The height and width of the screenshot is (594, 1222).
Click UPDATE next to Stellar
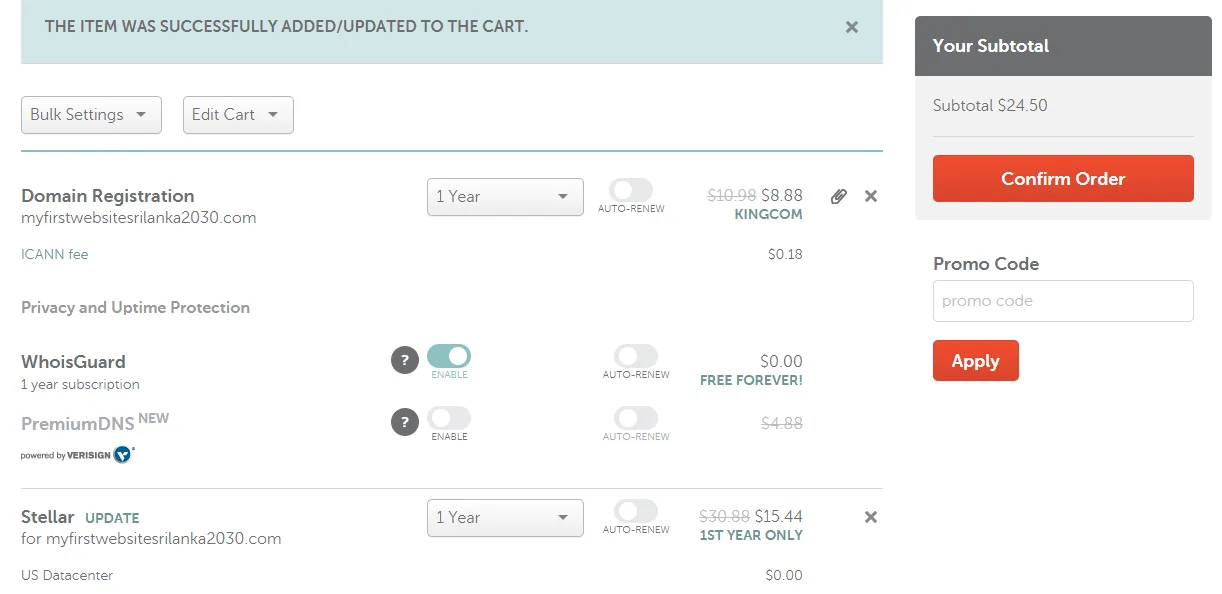112,518
